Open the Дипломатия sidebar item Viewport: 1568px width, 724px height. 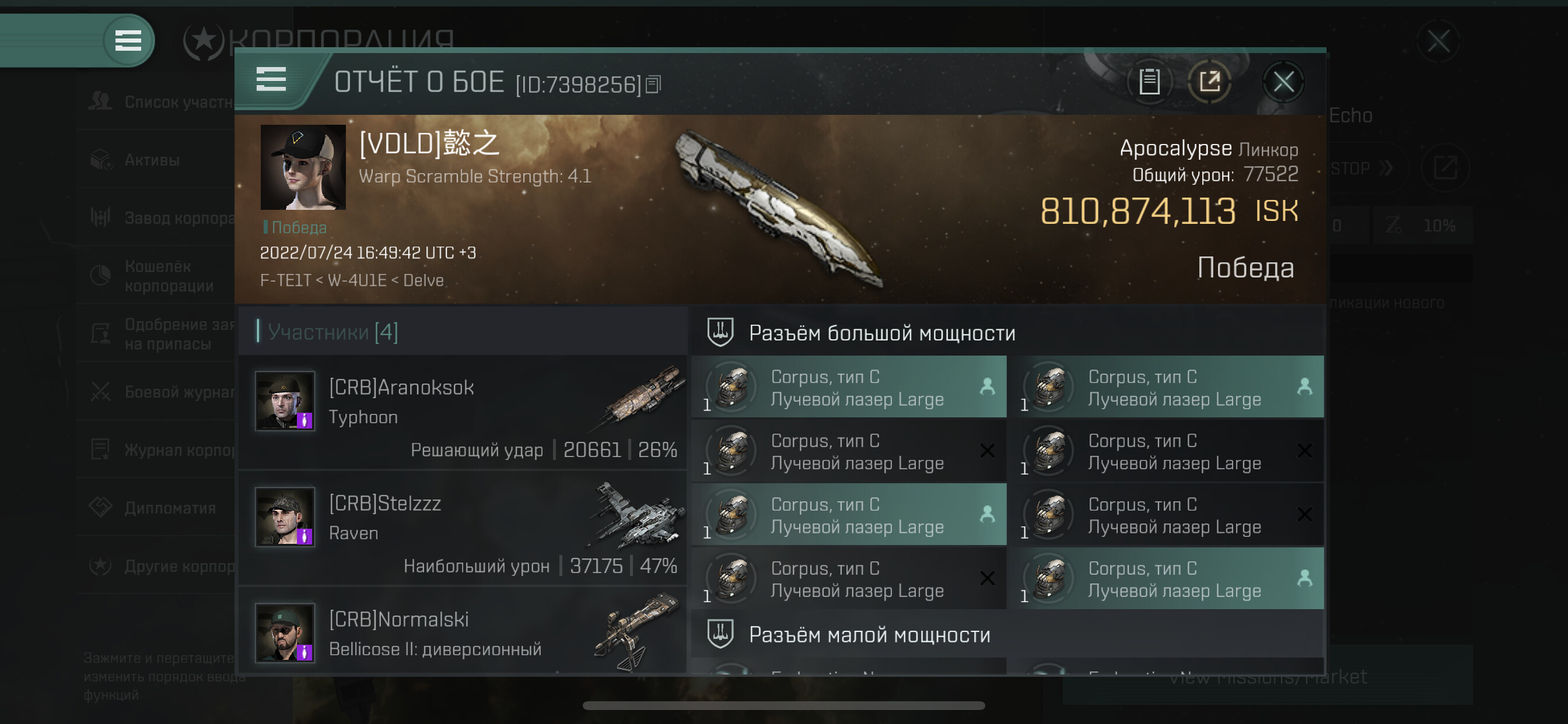point(156,507)
